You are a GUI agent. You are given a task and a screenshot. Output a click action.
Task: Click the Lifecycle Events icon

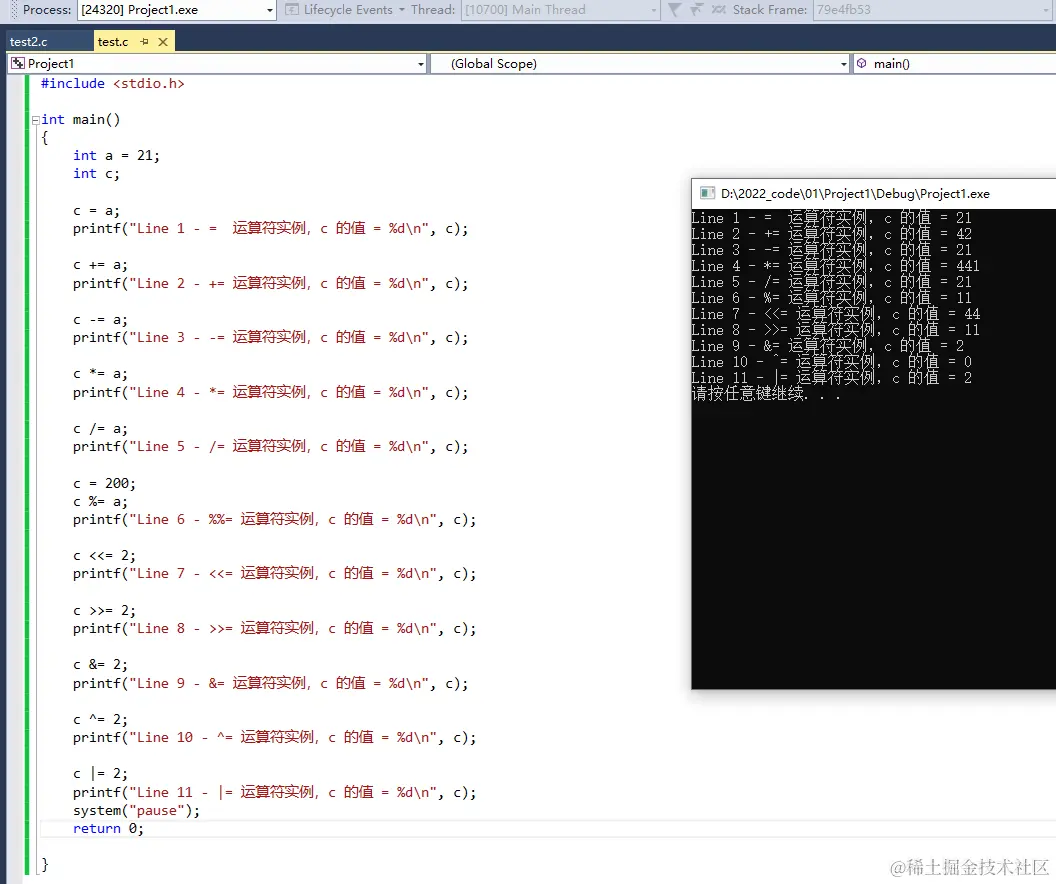click(292, 9)
